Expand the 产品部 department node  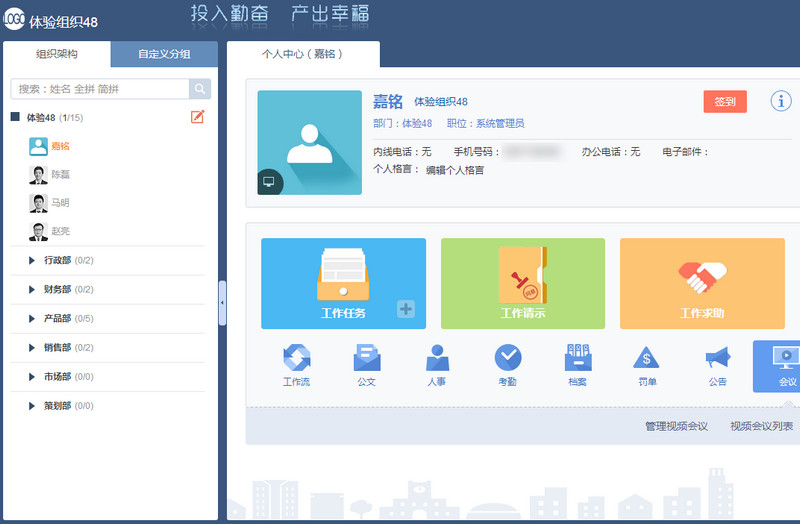pyautogui.click(x=32, y=319)
